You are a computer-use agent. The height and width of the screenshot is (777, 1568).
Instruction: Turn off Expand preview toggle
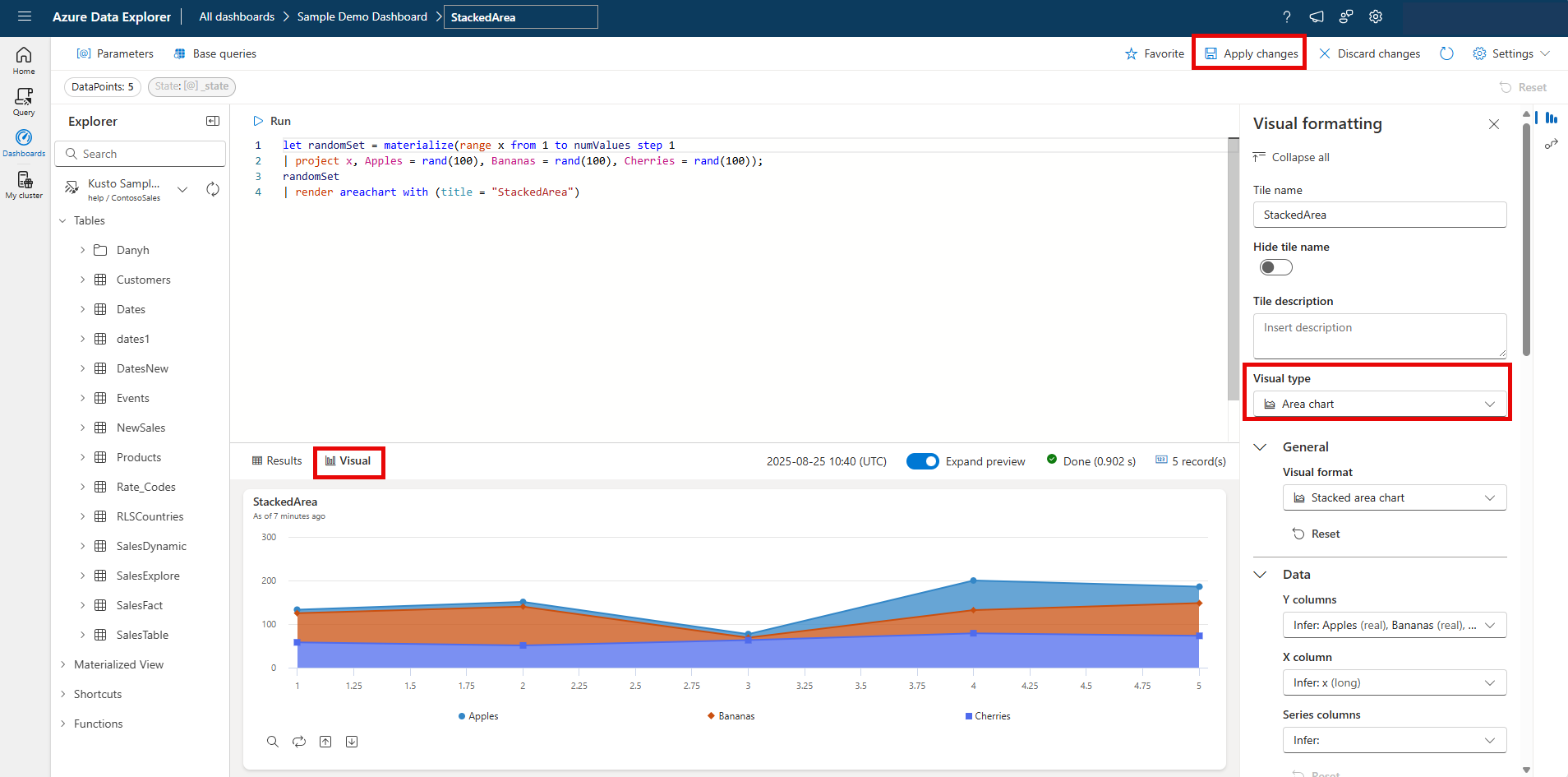click(x=922, y=461)
